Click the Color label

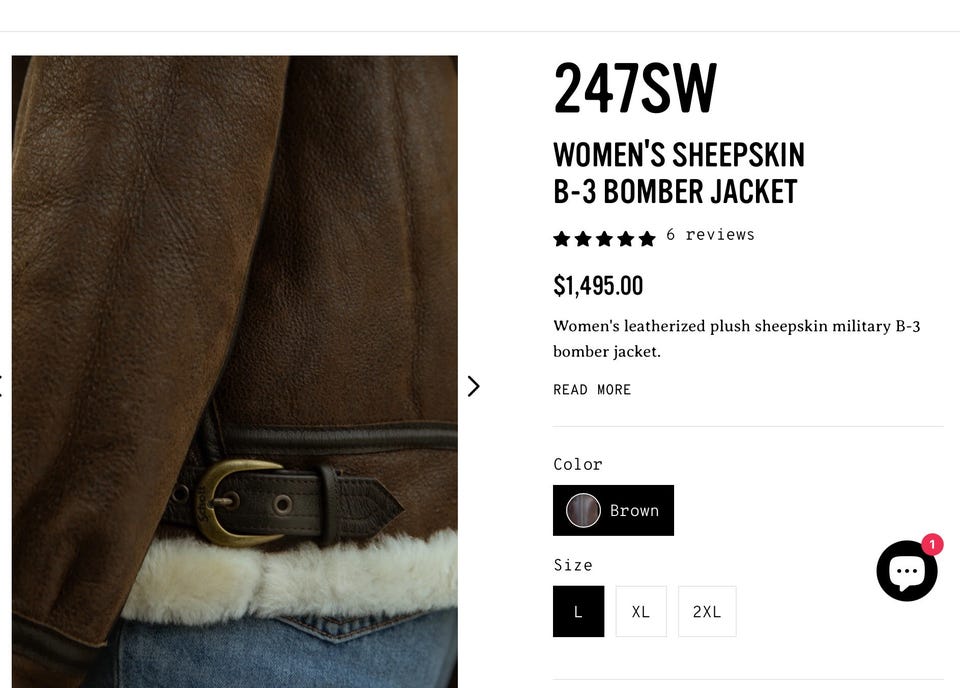coord(578,465)
